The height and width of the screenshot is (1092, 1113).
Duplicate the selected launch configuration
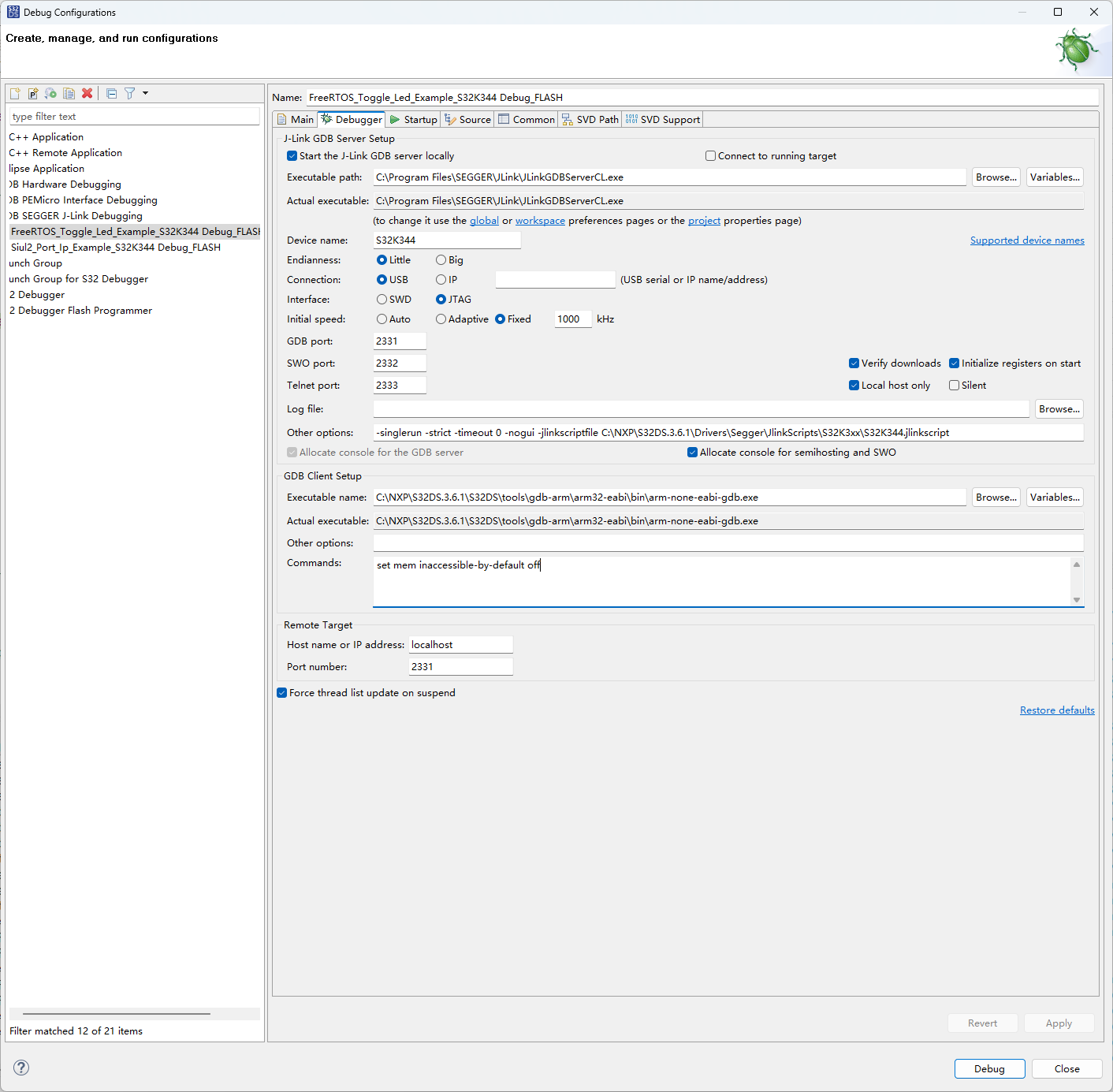(69, 93)
